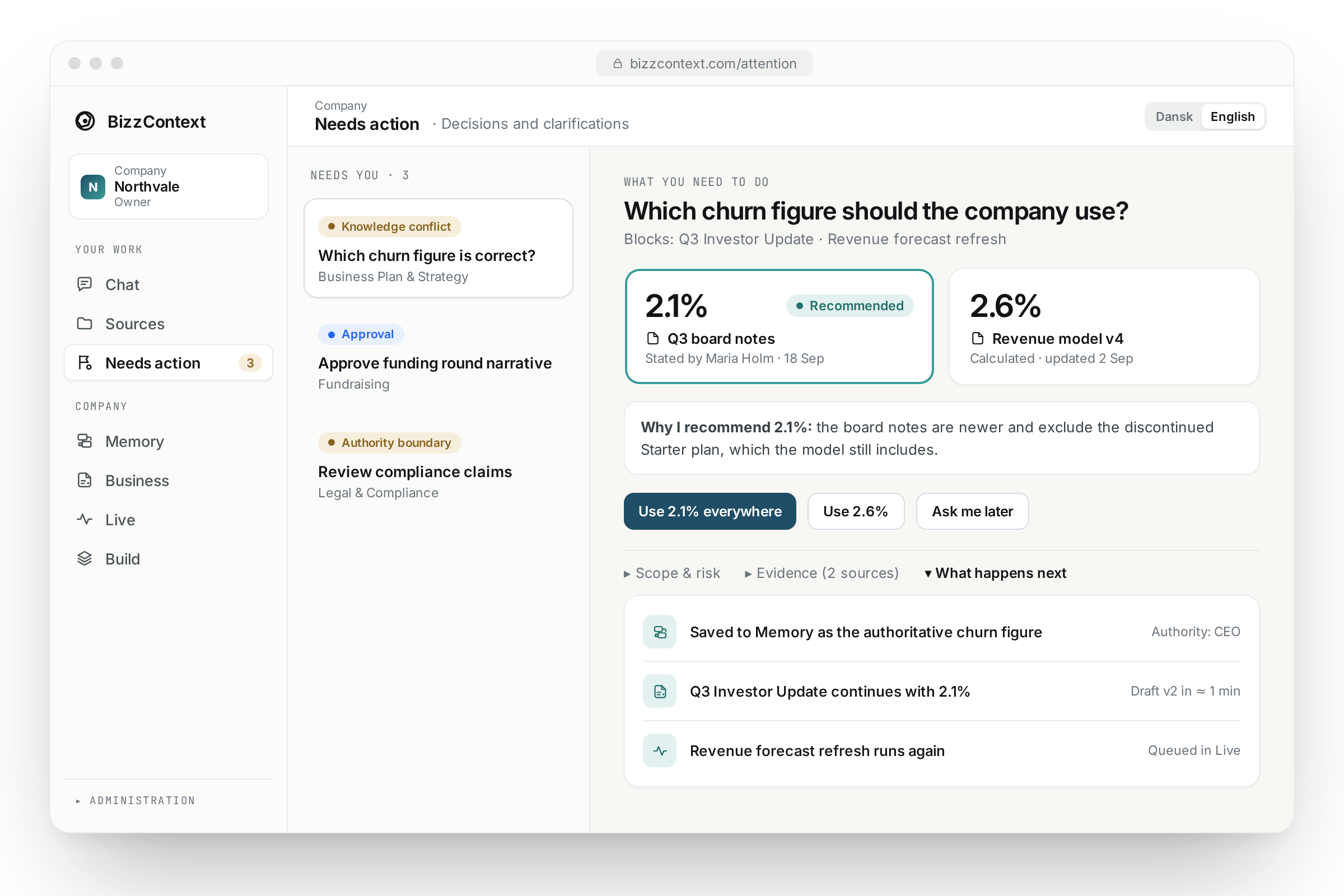Click the Live pulse icon
This screenshot has height=896, width=1344.
click(85, 520)
